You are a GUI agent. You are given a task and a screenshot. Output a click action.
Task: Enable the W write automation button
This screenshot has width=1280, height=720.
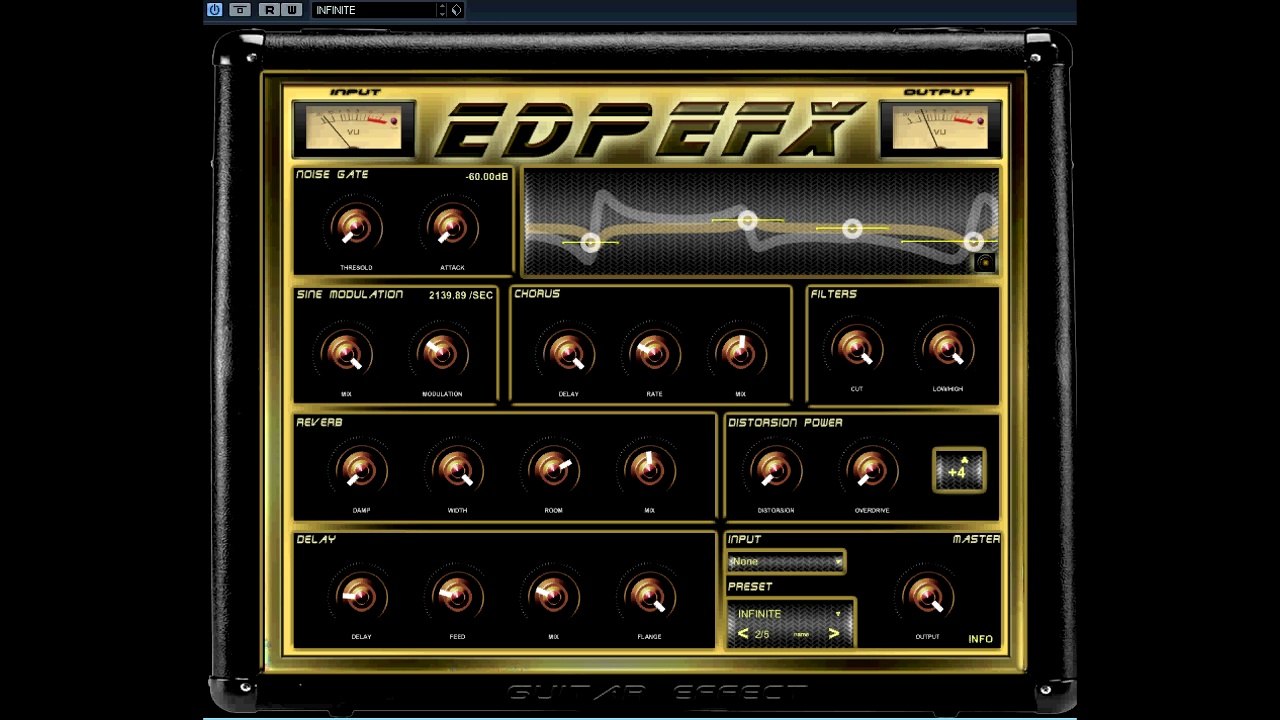(291, 10)
